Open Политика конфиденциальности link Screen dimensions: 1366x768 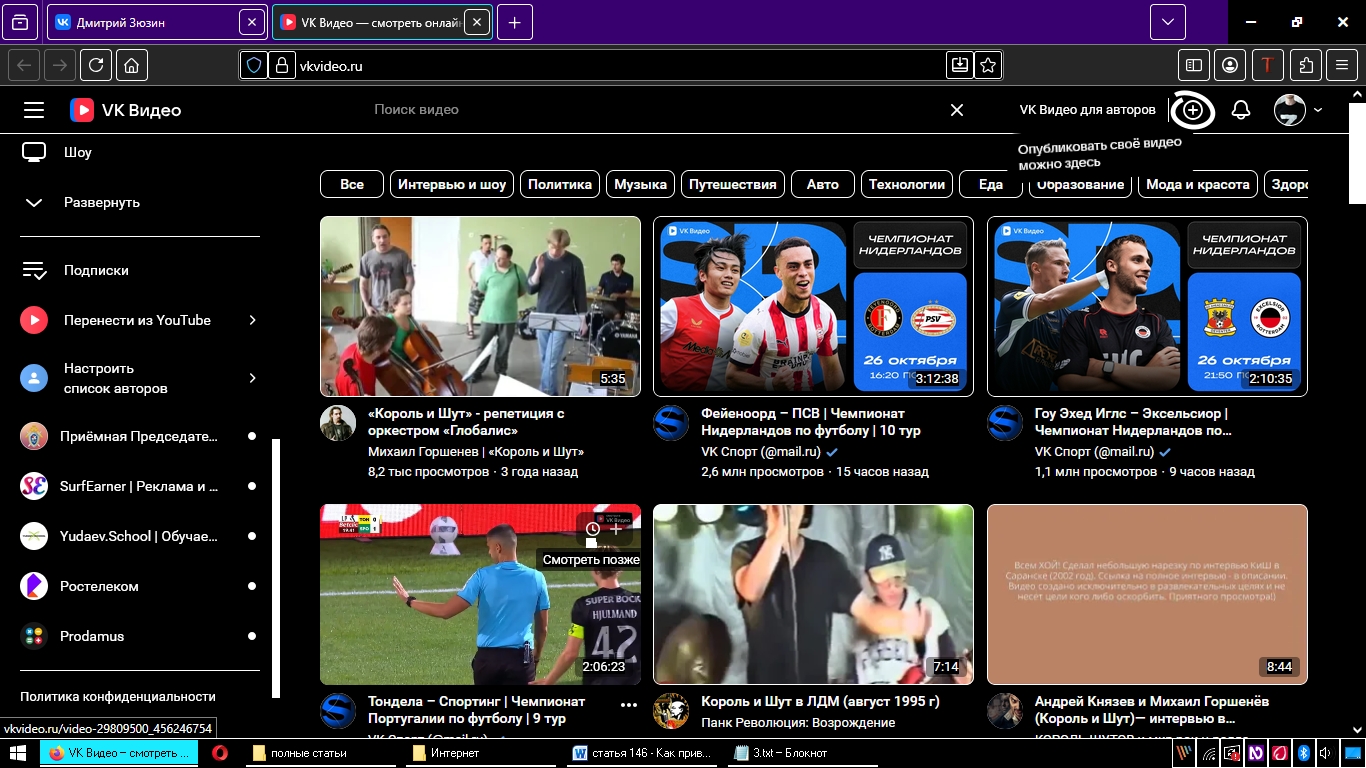(x=118, y=696)
